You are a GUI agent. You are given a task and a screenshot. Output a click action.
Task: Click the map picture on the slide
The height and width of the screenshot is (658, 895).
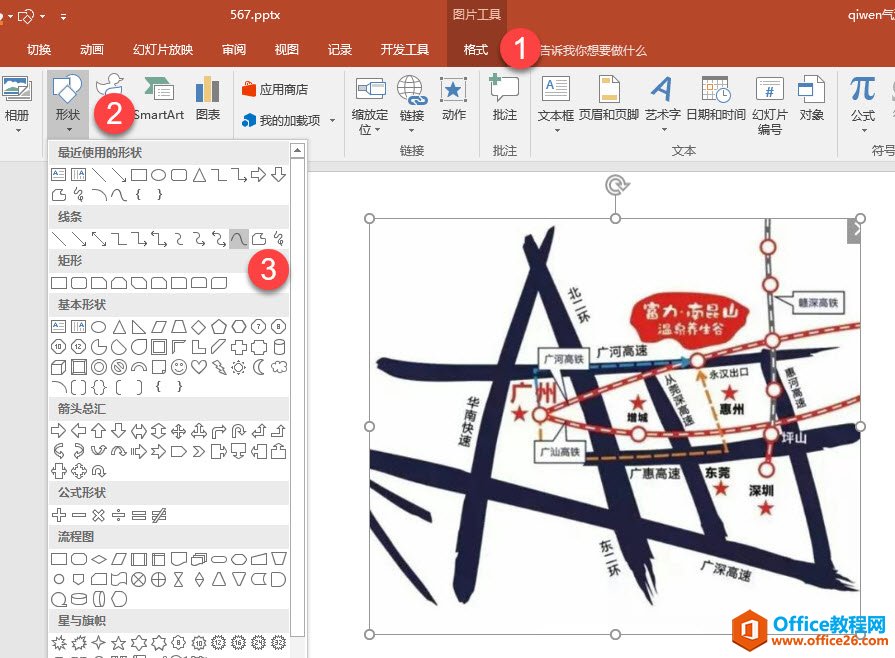coord(615,426)
